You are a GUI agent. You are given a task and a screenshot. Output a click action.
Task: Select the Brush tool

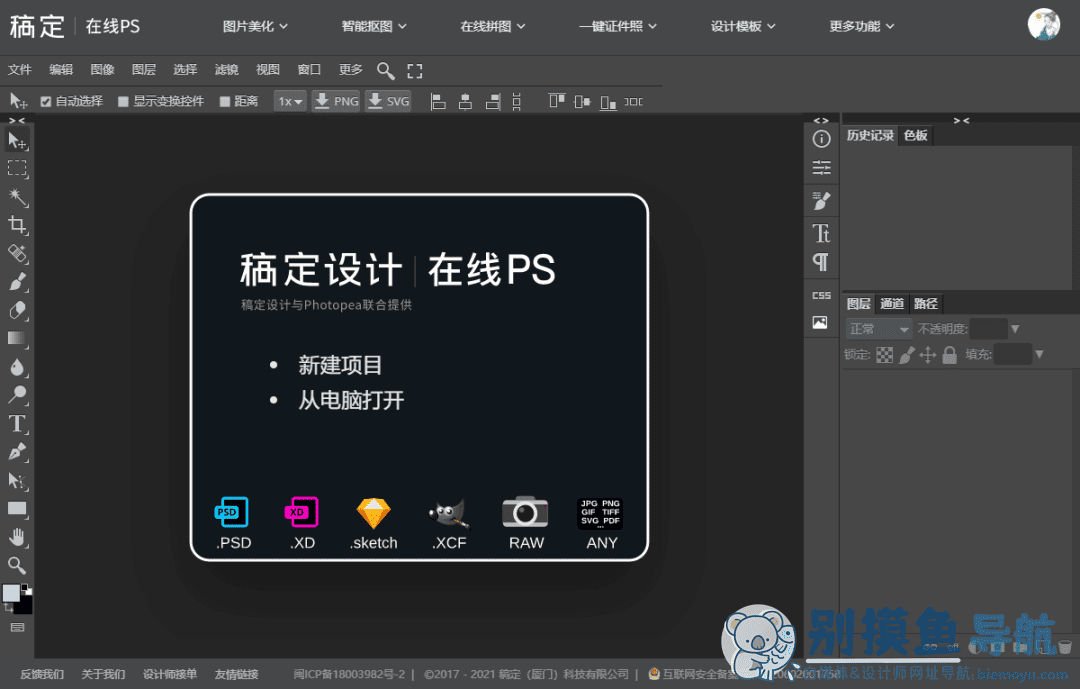point(17,282)
